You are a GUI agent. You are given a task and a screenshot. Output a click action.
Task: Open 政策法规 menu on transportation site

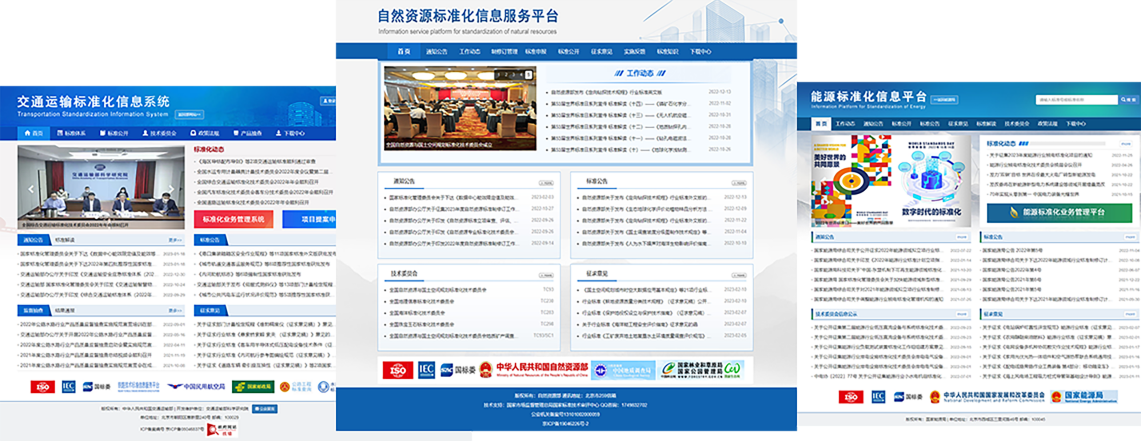click(203, 134)
